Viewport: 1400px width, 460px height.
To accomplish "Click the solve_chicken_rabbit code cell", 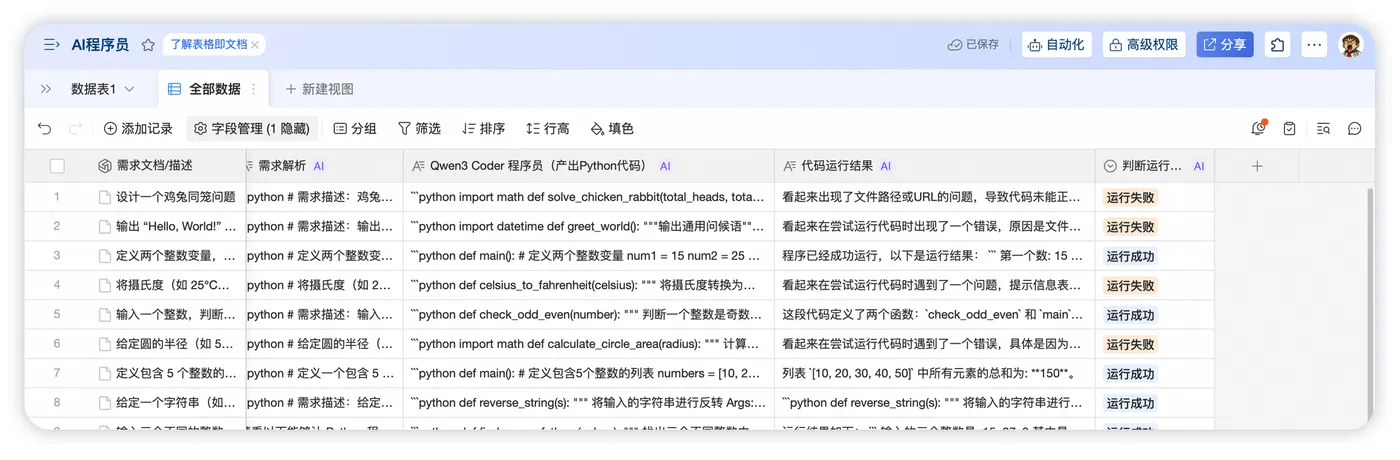I will point(589,197).
